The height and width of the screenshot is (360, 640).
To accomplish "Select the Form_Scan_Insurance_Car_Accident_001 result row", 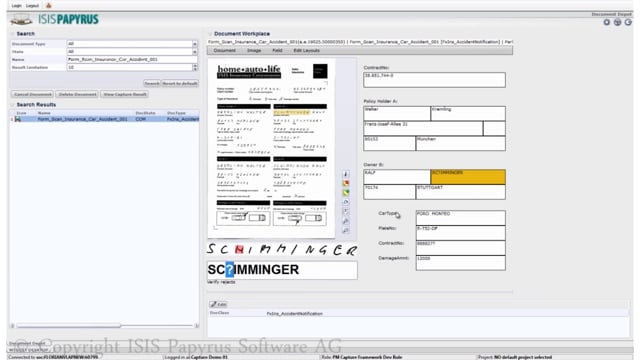I will (105, 119).
